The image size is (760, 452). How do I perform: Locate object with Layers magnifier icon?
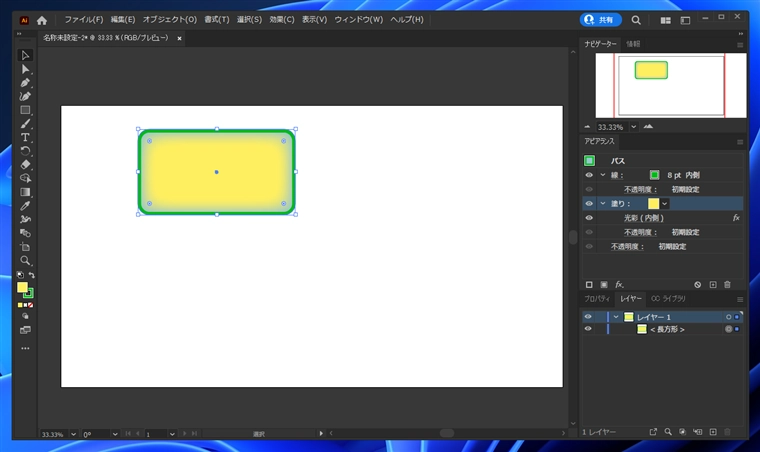click(x=668, y=432)
